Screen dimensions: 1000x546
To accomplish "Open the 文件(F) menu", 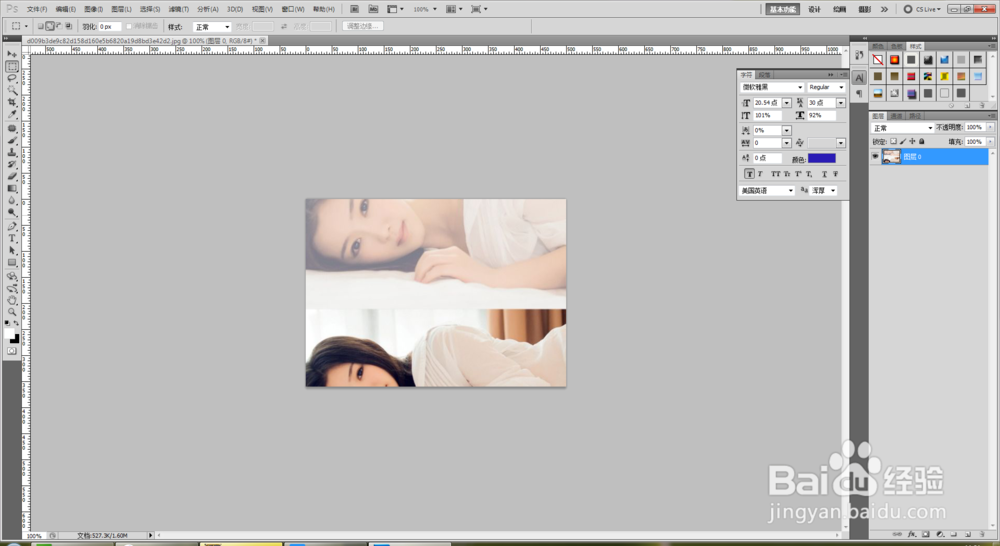I will pos(37,9).
